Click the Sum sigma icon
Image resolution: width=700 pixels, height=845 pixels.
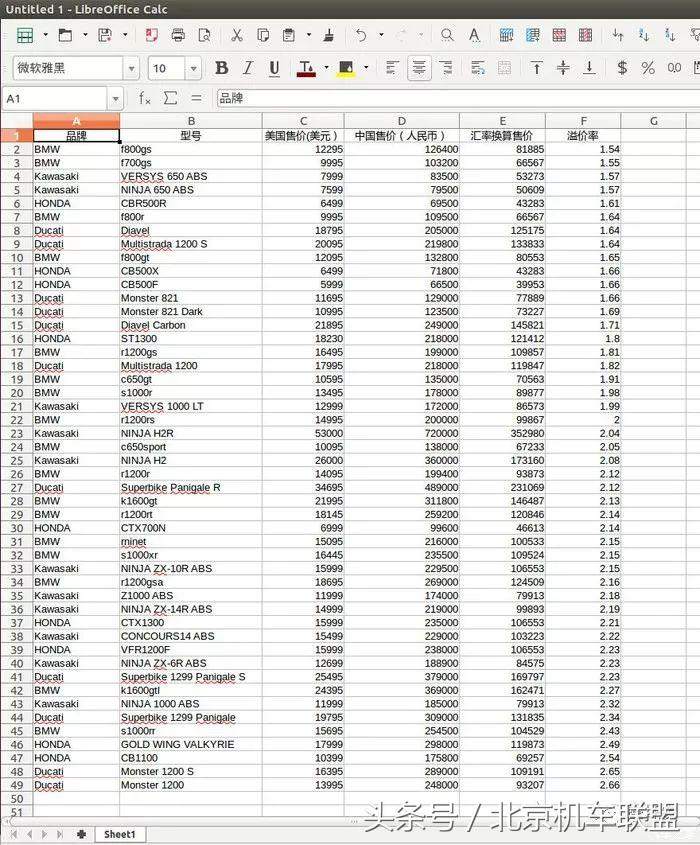coord(170,98)
